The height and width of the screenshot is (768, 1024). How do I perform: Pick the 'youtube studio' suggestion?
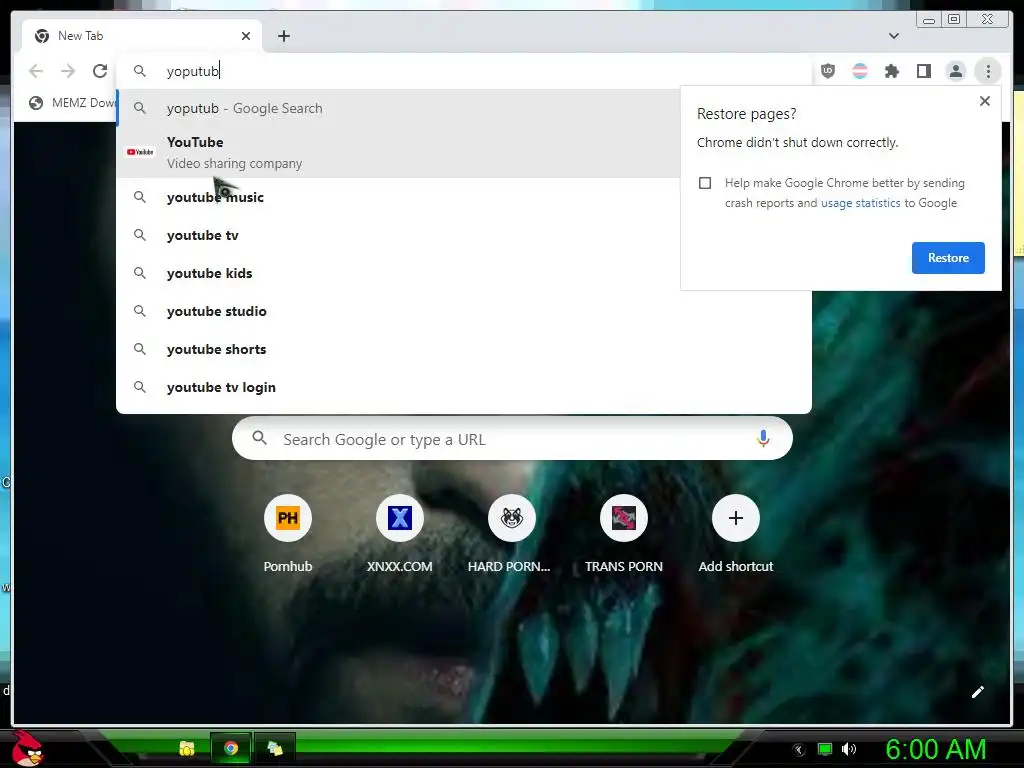coord(464,311)
